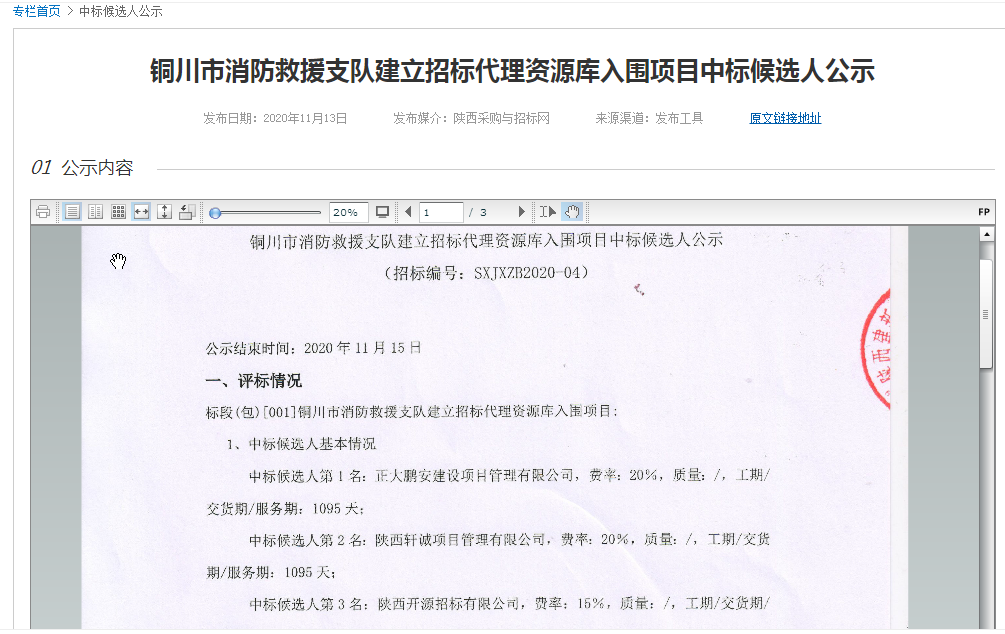This screenshot has width=1005, height=634.
Task: Select the hand pan tool
Action: pyautogui.click(x=571, y=212)
